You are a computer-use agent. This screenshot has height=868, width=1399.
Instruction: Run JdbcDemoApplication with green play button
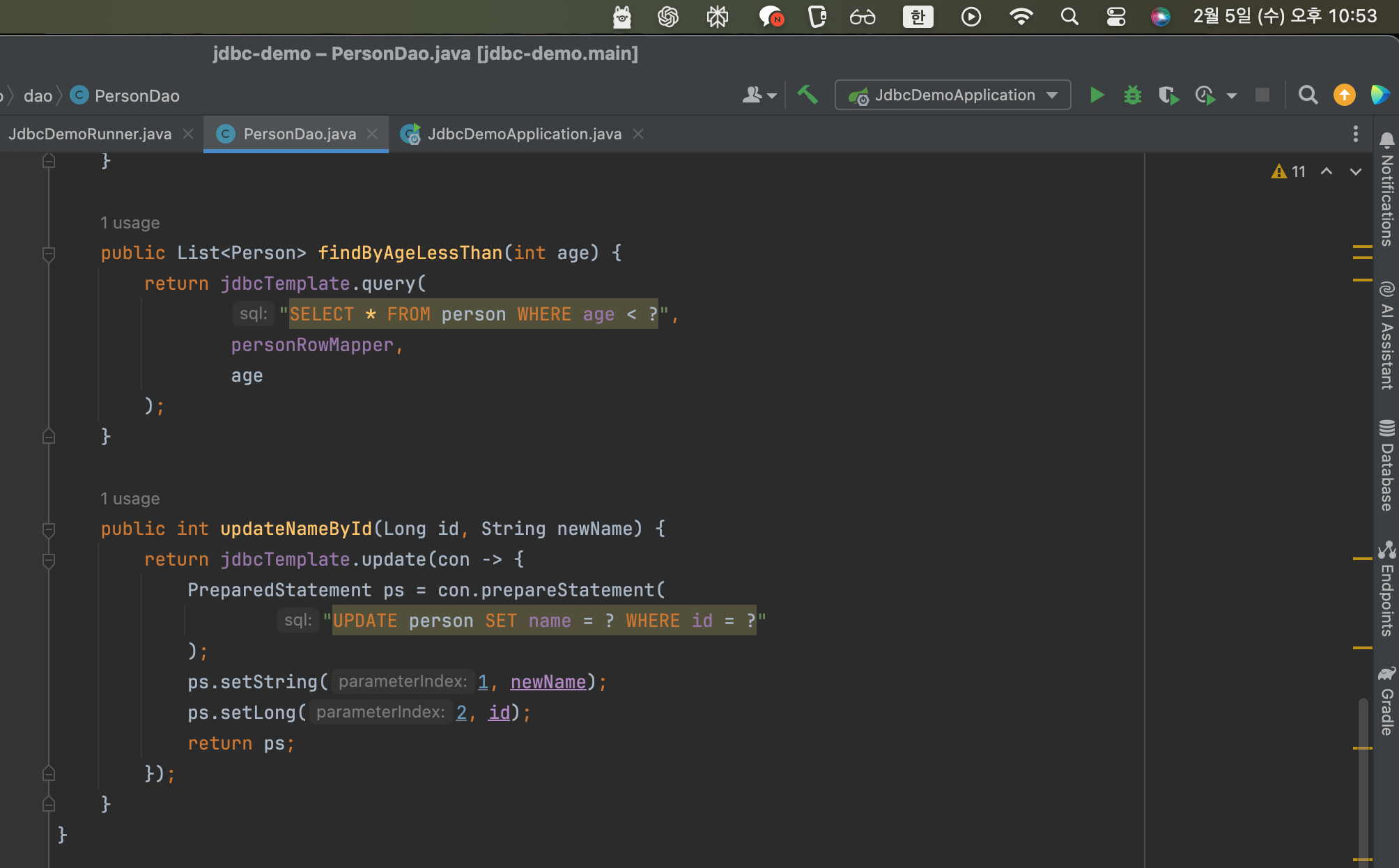[1097, 95]
